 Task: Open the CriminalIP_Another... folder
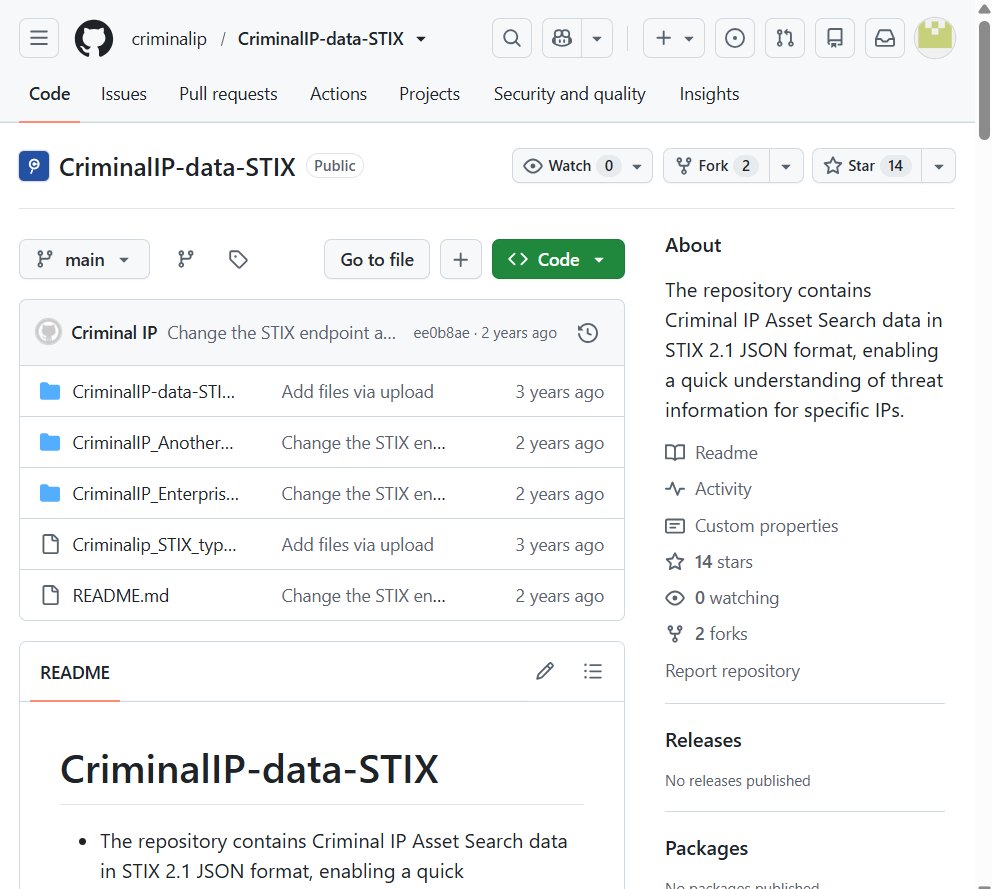[x=152, y=443]
